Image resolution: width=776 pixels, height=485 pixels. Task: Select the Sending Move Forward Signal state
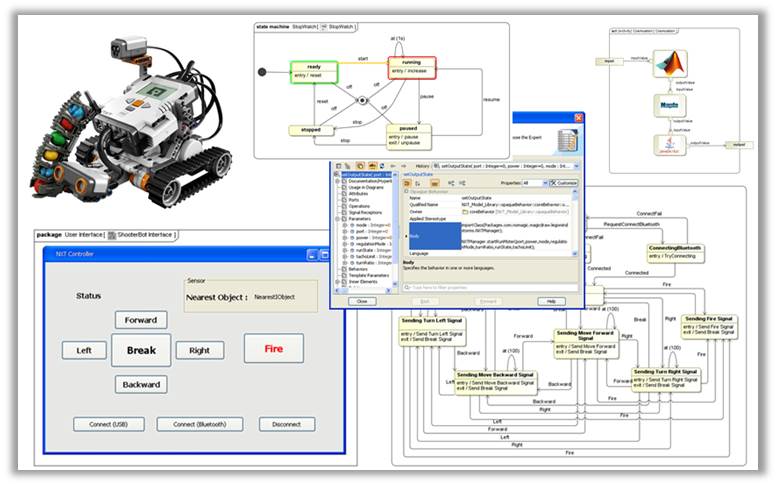(x=585, y=343)
